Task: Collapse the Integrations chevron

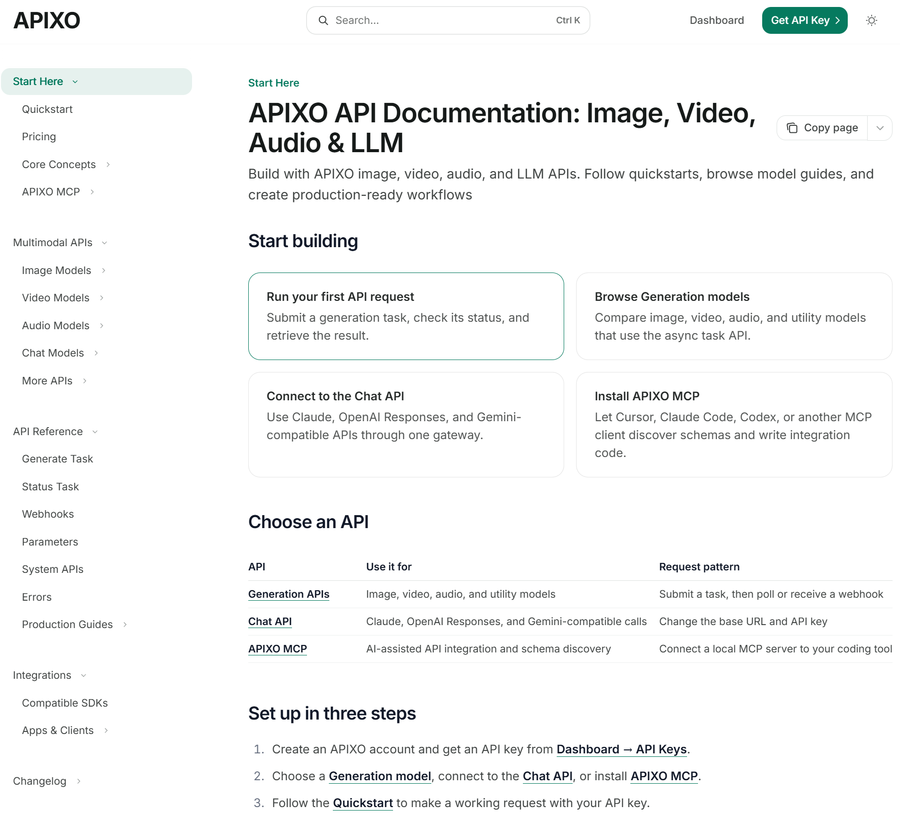Action: coord(83,676)
